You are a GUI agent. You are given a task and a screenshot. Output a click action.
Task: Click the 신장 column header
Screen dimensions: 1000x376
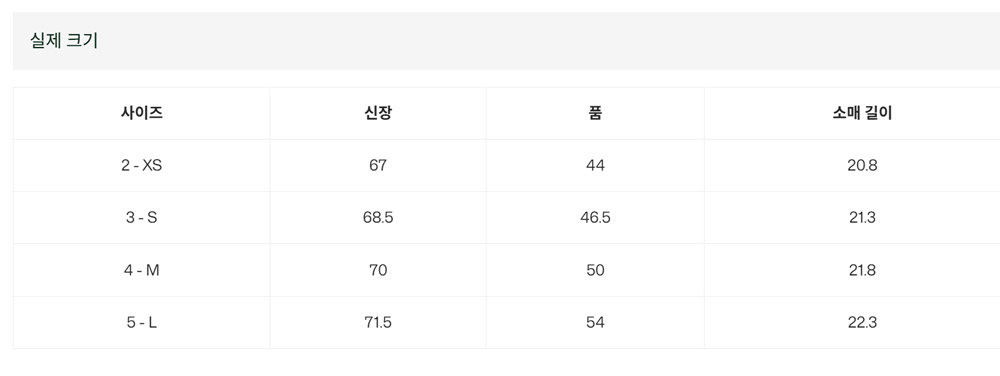click(378, 113)
